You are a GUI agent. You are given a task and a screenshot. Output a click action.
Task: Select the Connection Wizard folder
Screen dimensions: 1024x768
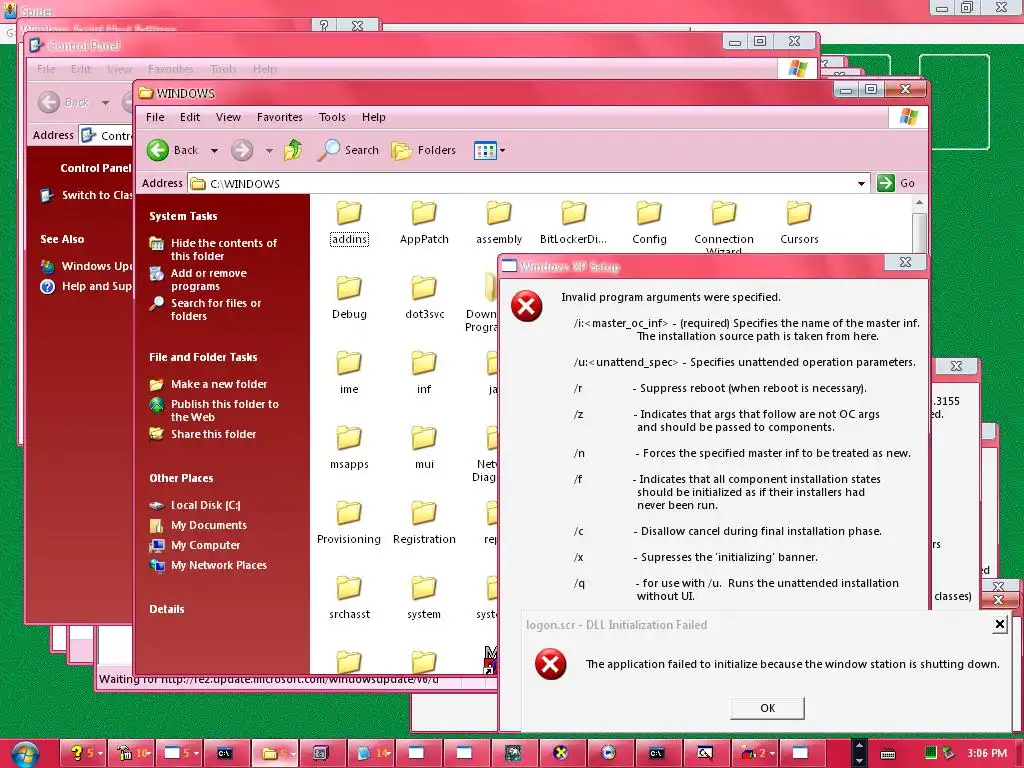[x=724, y=226]
